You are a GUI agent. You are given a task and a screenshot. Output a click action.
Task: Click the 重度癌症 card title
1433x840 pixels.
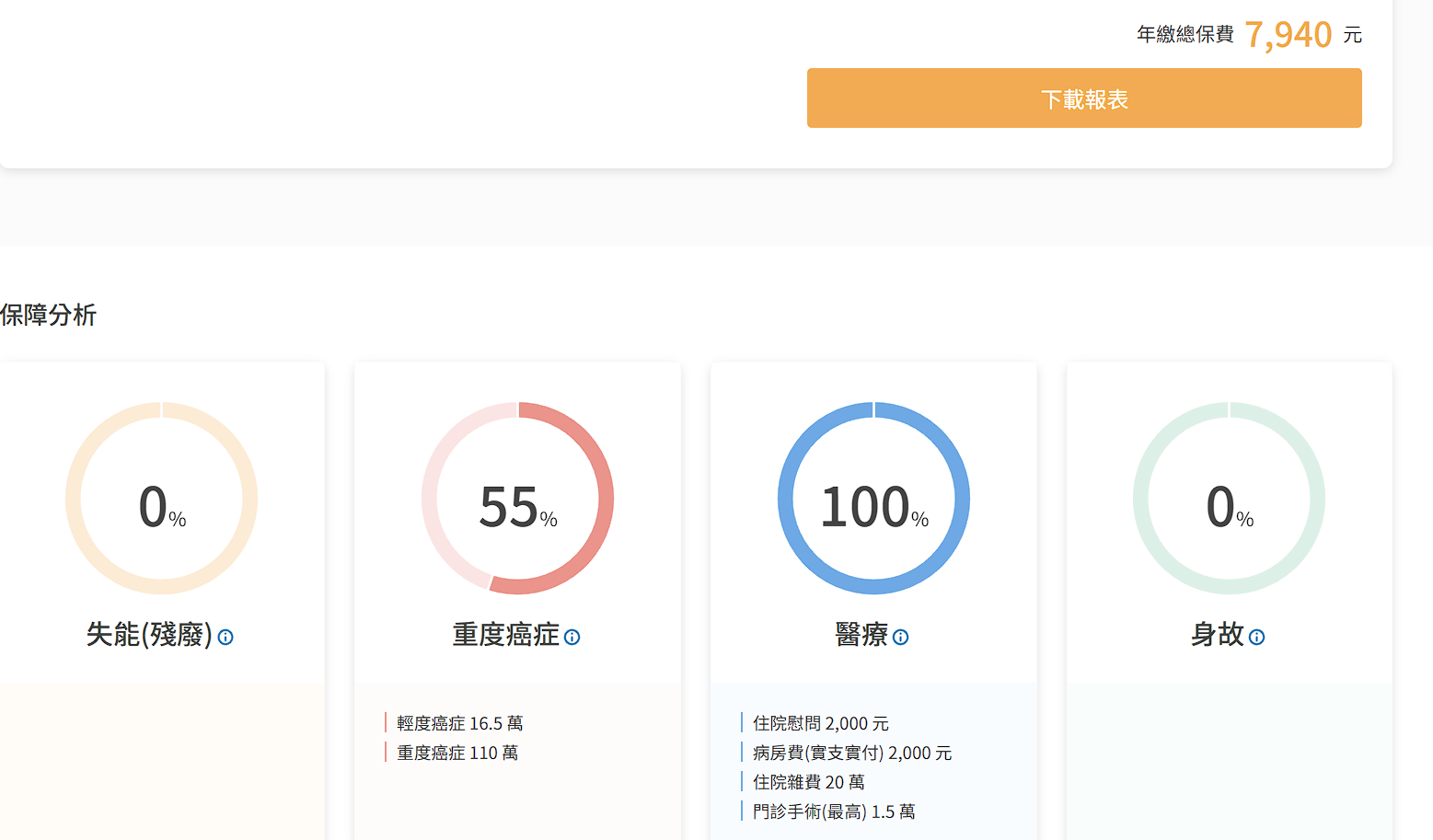point(505,635)
